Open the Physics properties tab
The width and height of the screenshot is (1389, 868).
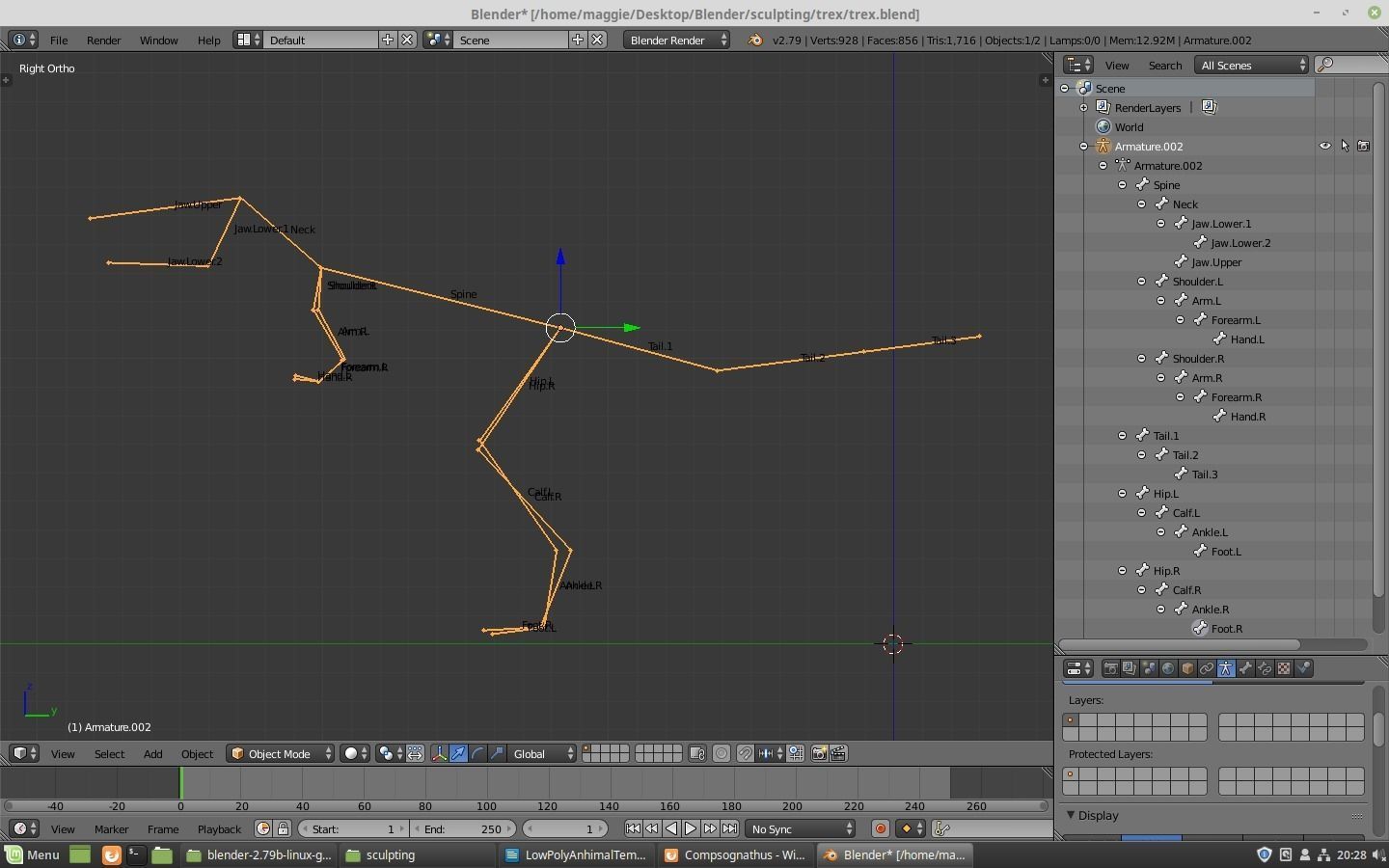click(1303, 668)
